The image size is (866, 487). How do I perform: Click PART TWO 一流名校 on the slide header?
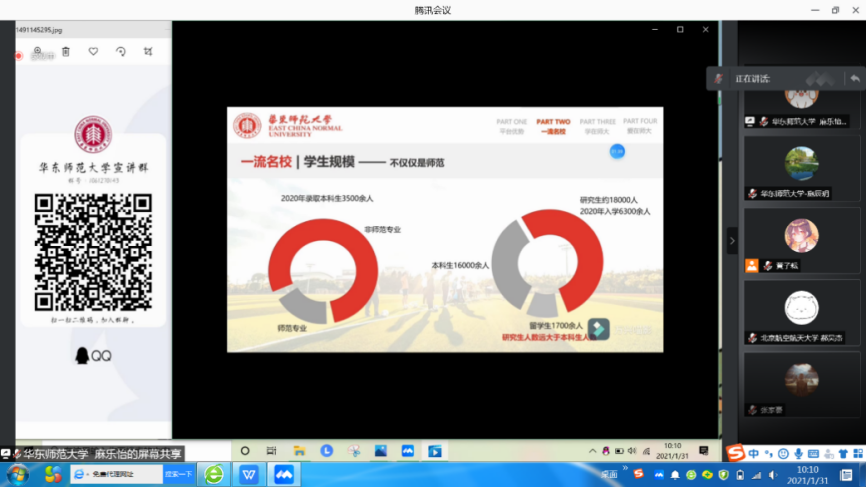553,126
